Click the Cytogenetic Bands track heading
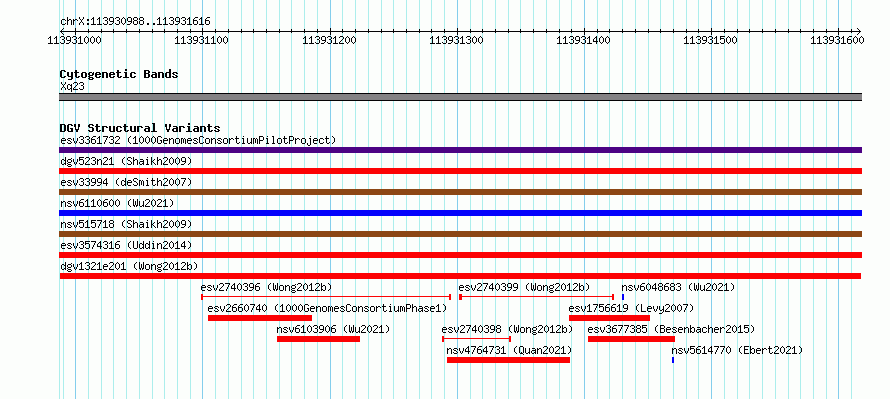Image resolution: width=890 pixels, height=399 pixels. click(x=119, y=74)
